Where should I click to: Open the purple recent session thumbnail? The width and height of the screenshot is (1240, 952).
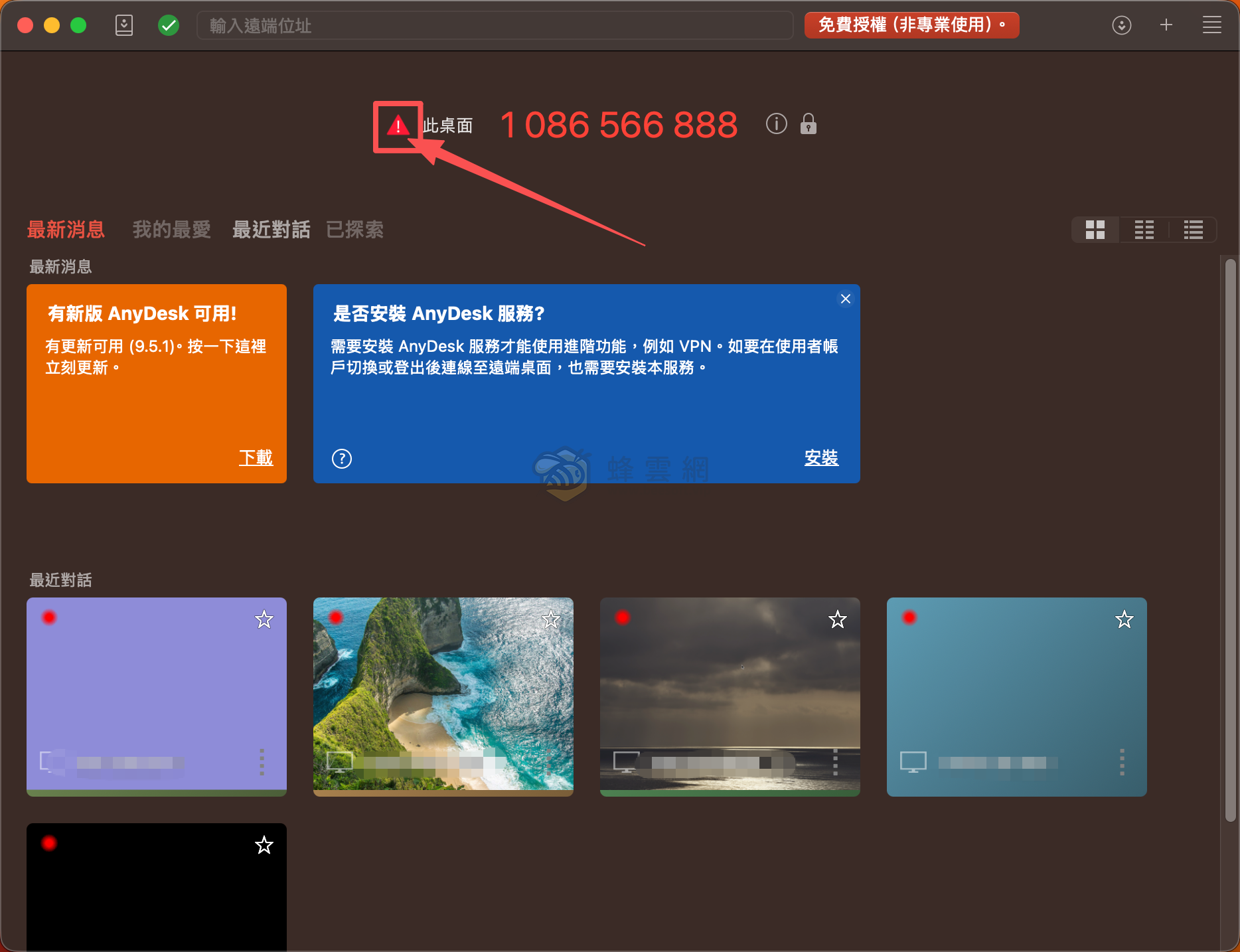(157, 696)
